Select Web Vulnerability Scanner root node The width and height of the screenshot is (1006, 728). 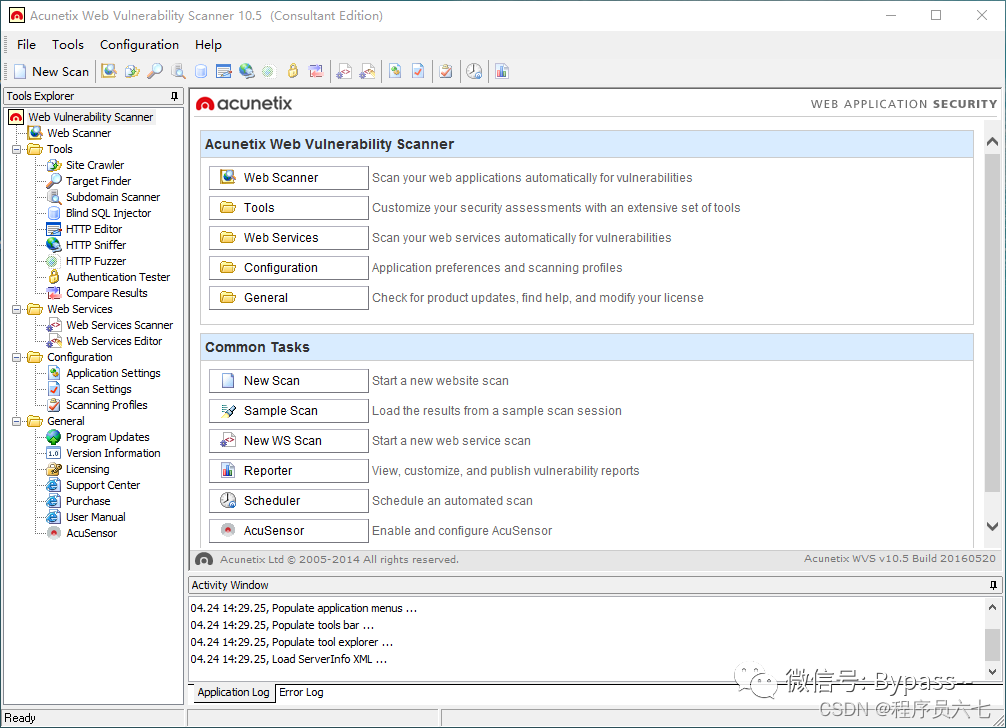click(90, 117)
